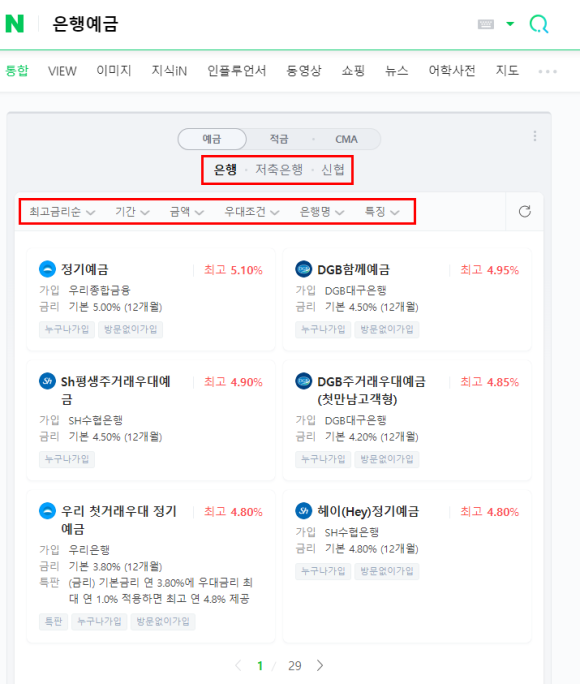Show more tabs via three dots
The image size is (580, 684).
(548, 72)
